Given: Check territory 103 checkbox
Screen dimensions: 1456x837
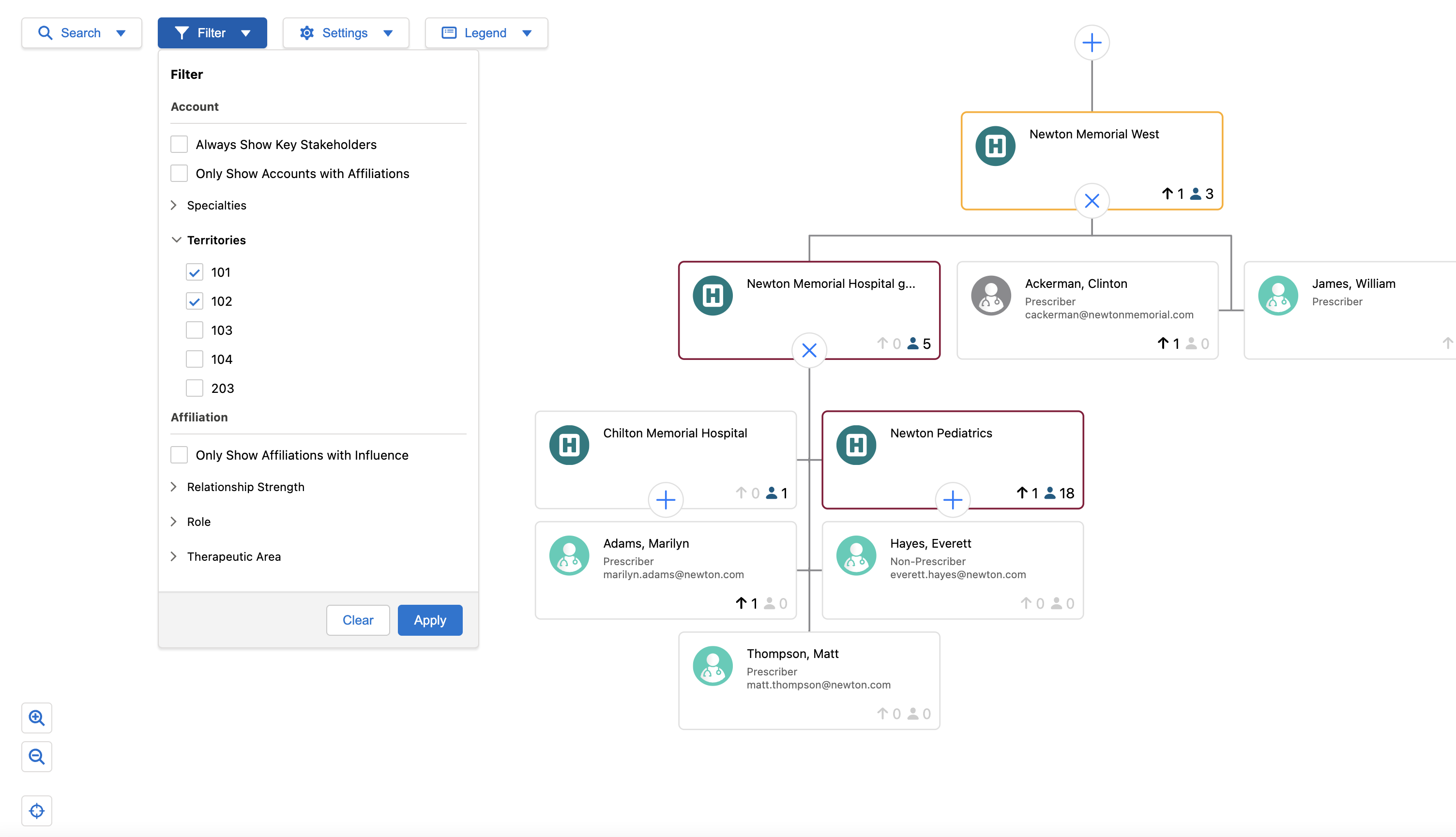Looking at the screenshot, I should point(195,330).
